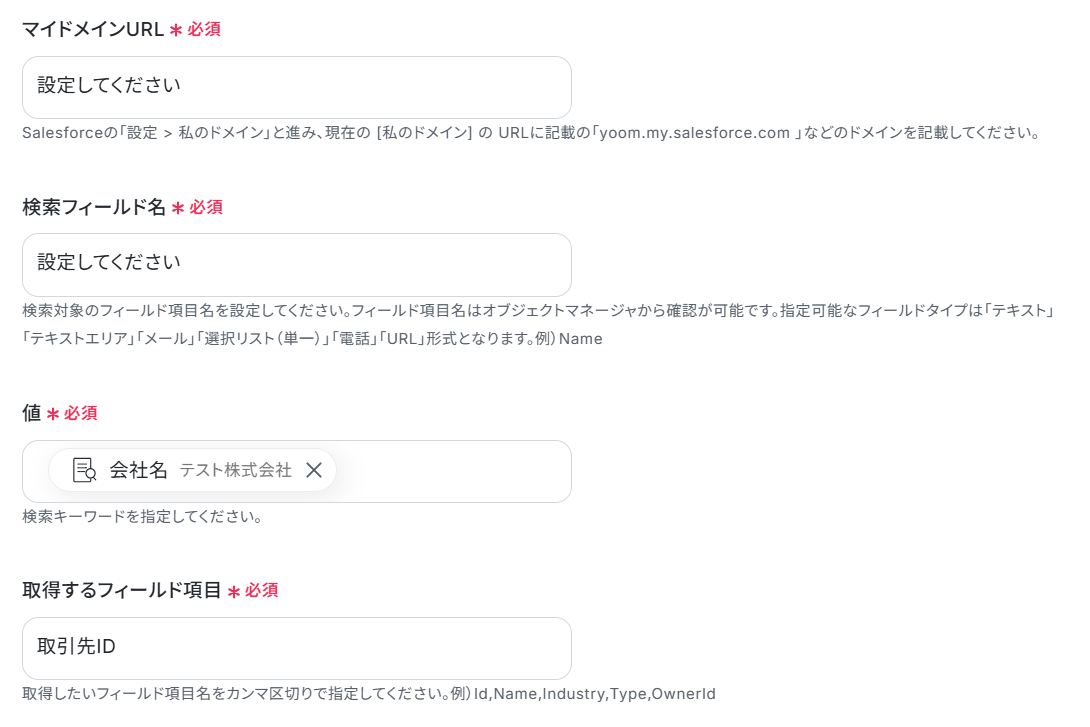Click the 検索フィールド名 field label
This screenshot has height=727, width=1090.
(94, 207)
